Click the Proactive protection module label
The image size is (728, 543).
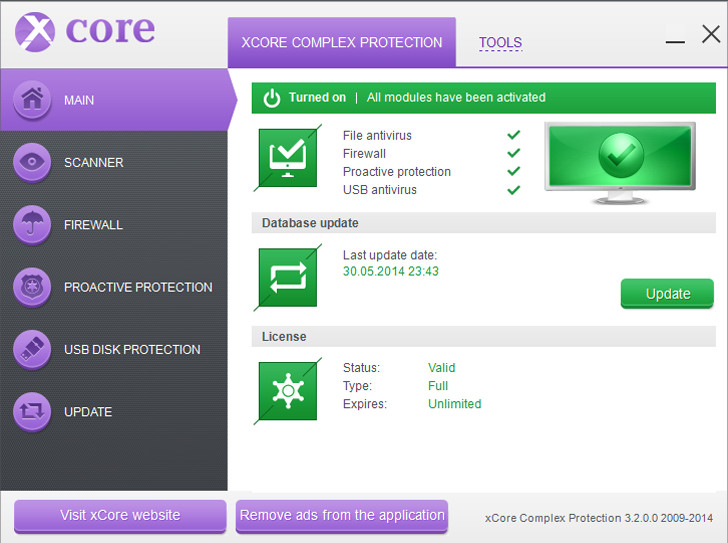click(397, 172)
